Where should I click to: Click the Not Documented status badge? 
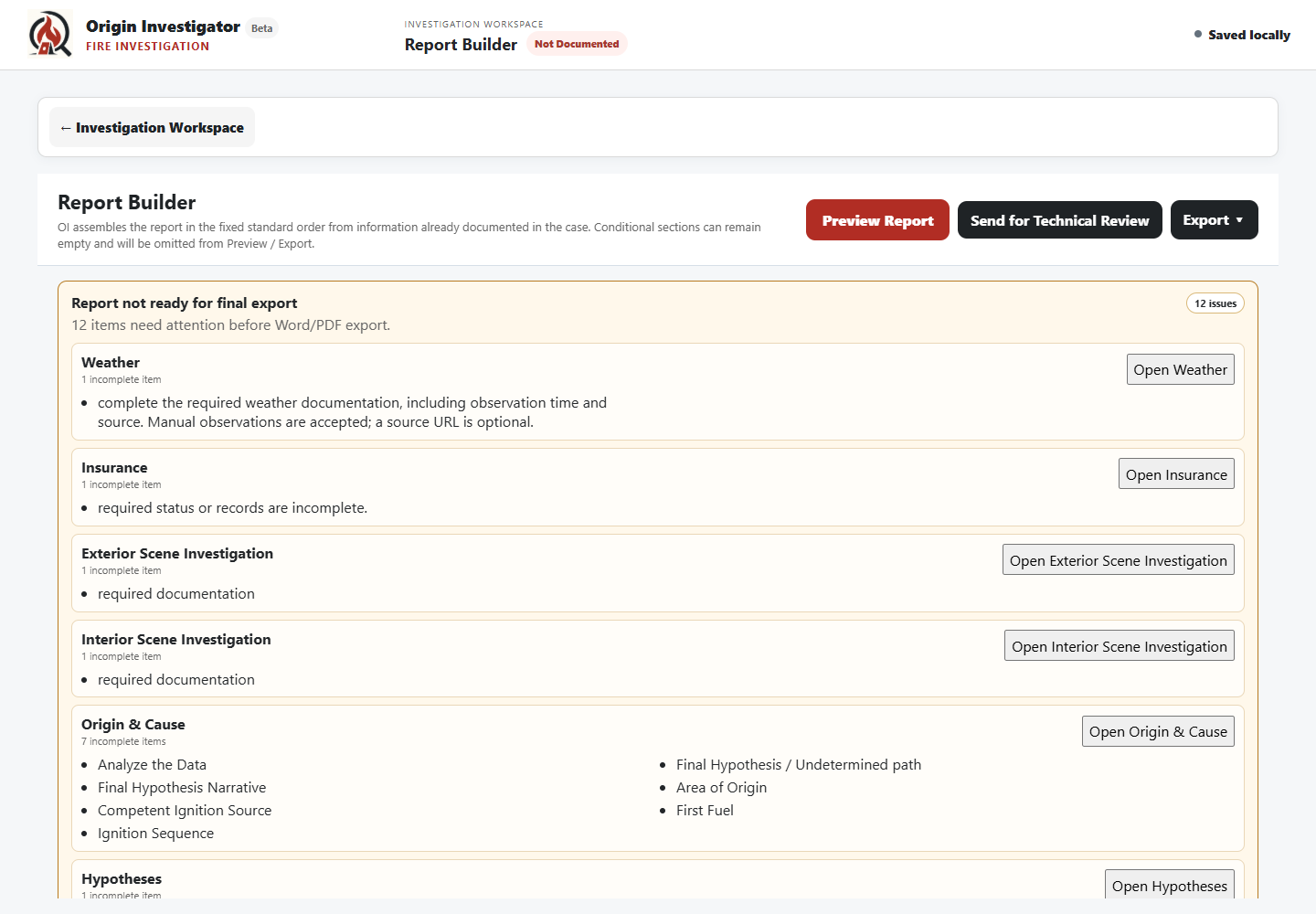pyautogui.click(x=577, y=44)
